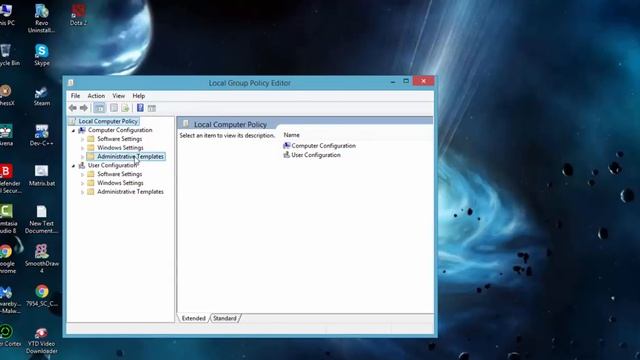The image size is (640, 360).
Task: Click the blue Help toolbar icon
Action: tap(140, 108)
